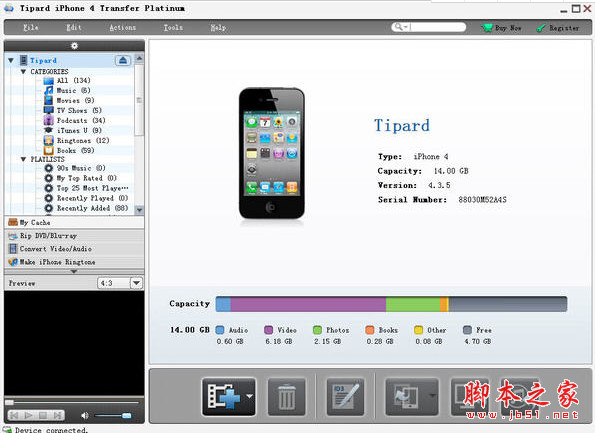Mute preview with the speaker icon
This screenshot has height=433, width=595.
(85, 416)
